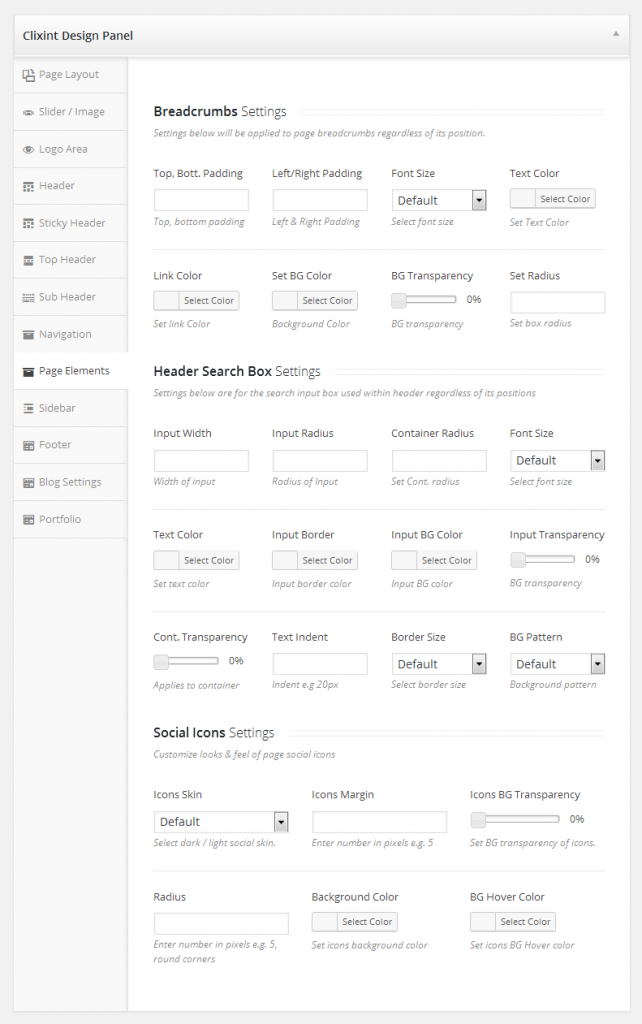Click the Sticky Header sidebar icon

click(x=29, y=224)
